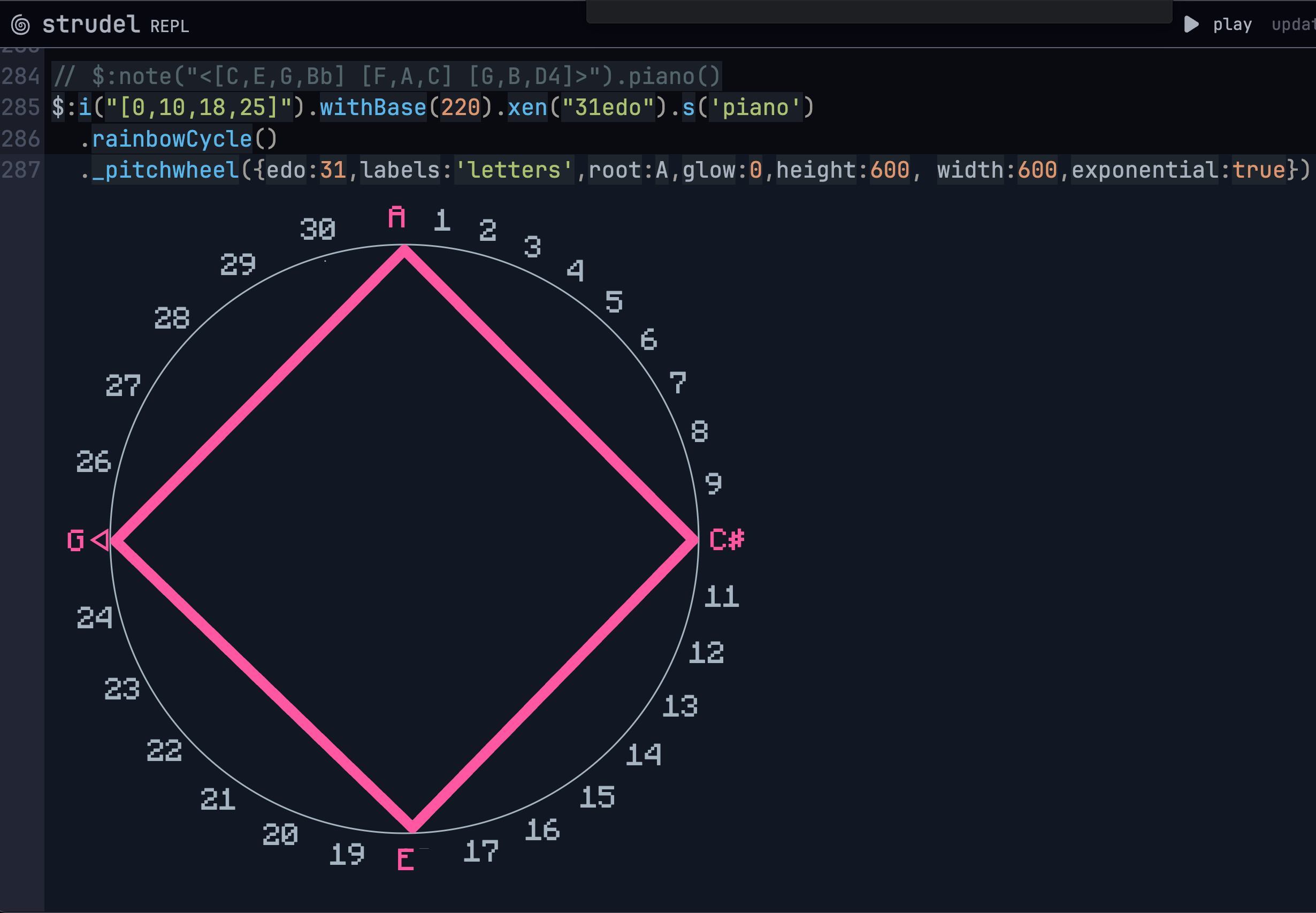Click line number 287 in the gutter

pos(20,170)
